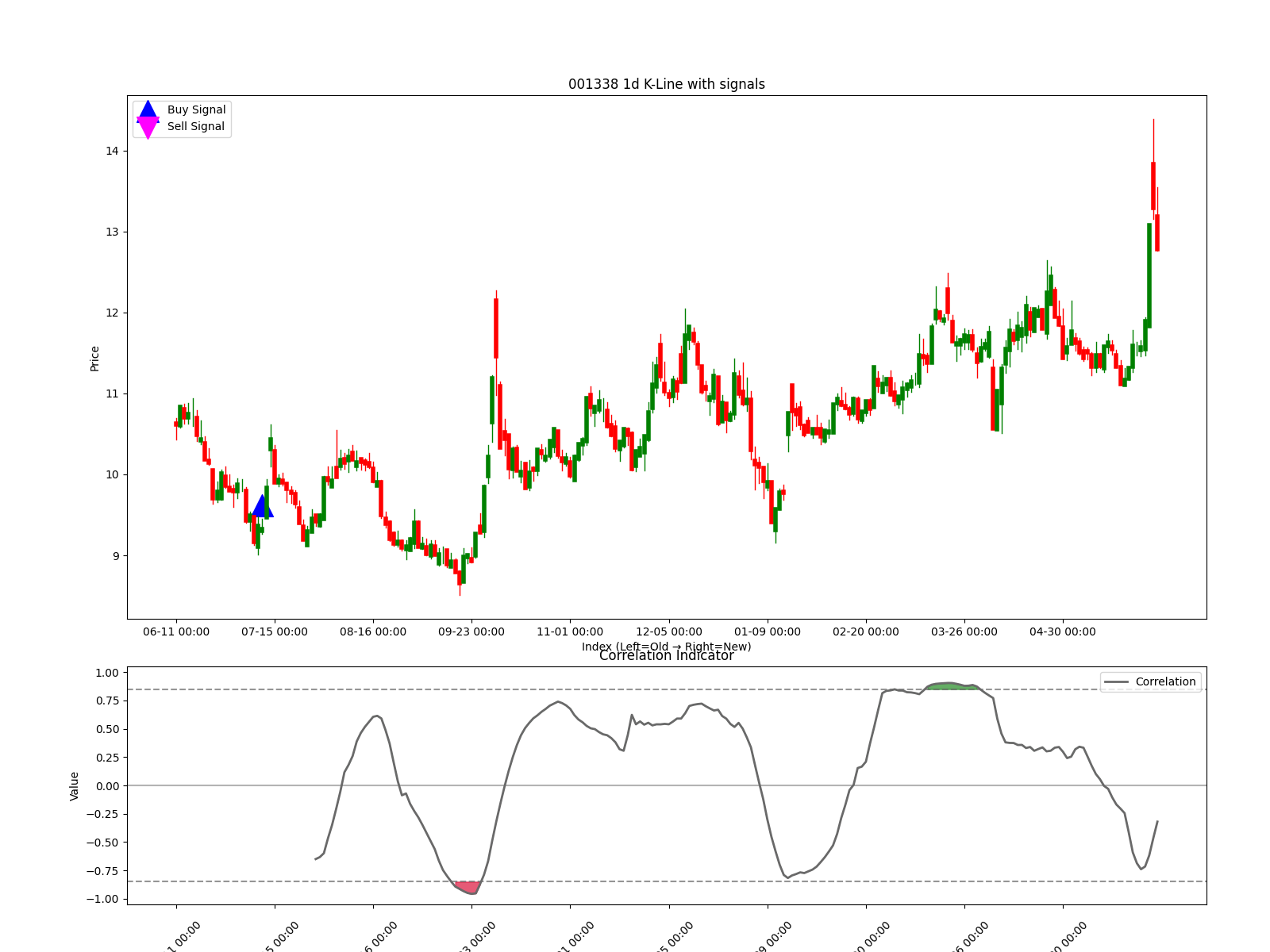This screenshot has height=952, width=1270.
Task: Click the '12-05 00:00' date tick label
Action: pos(668,631)
